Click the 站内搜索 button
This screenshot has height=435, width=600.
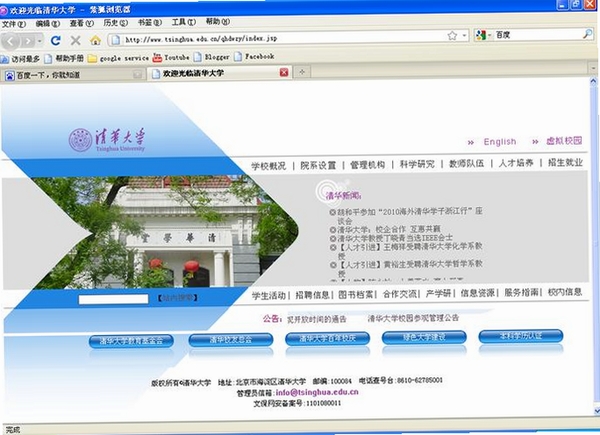(x=178, y=298)
